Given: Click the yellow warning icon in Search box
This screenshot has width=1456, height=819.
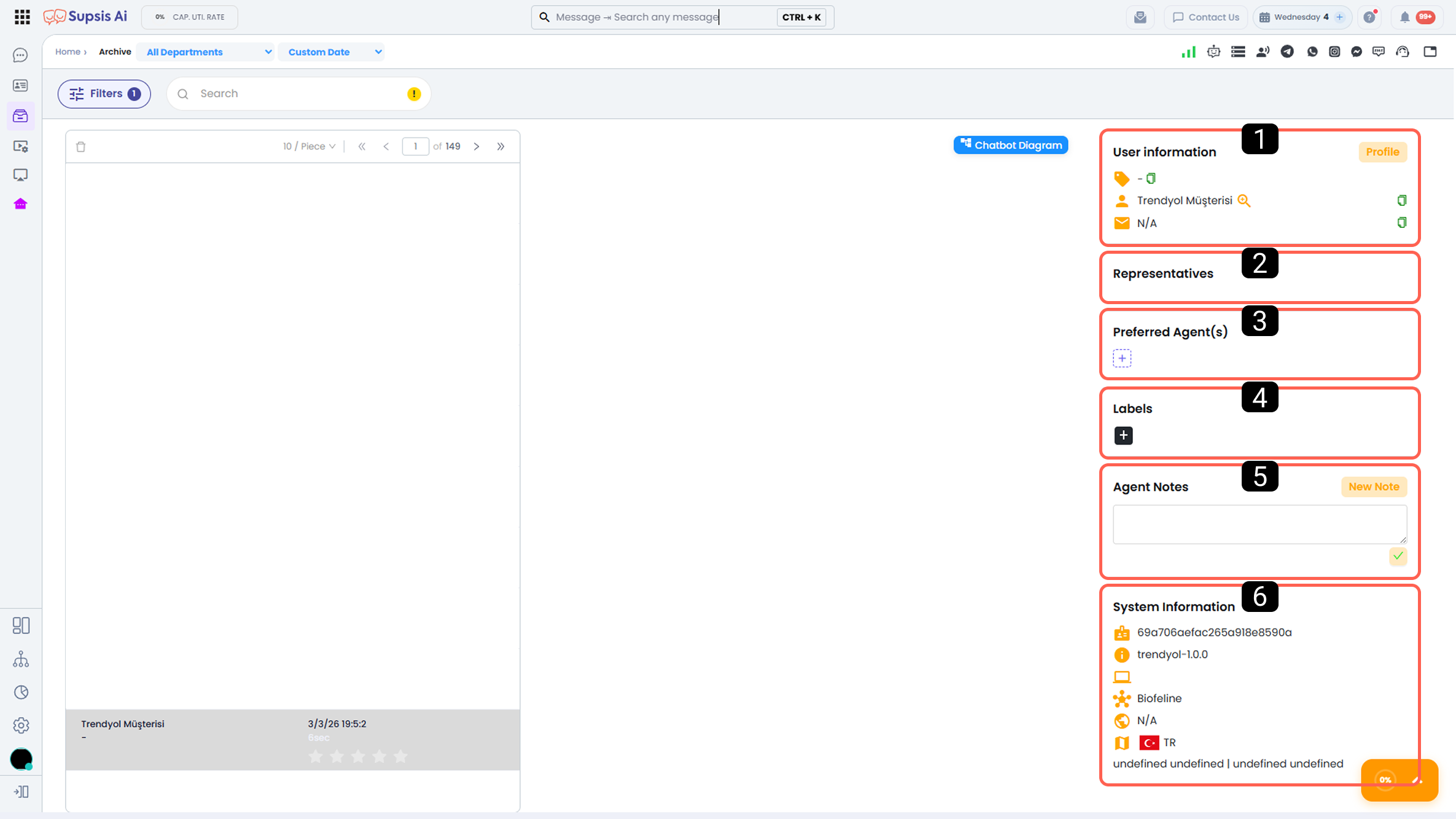Looking at the screenshot, I should pyautogui.click(x=414, y=93).
